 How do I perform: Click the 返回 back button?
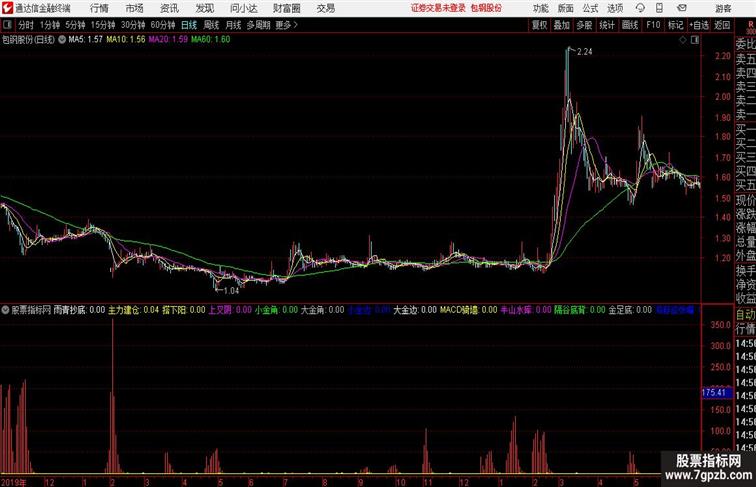tap(722, 25)
